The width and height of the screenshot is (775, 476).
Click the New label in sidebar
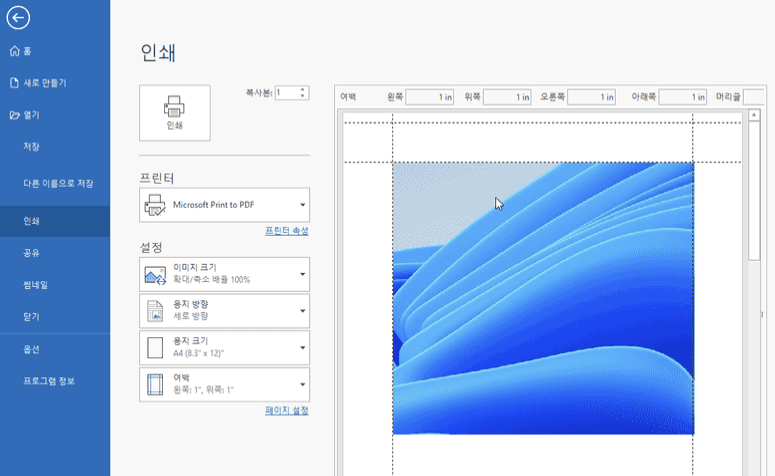pos(45,83)
